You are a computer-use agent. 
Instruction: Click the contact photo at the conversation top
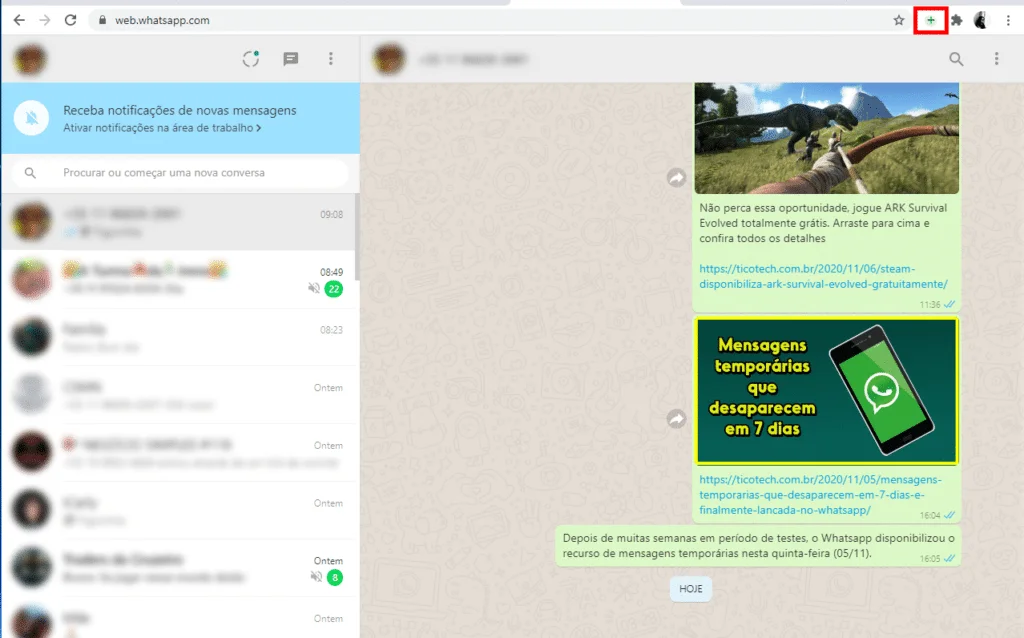coord(389,58)
